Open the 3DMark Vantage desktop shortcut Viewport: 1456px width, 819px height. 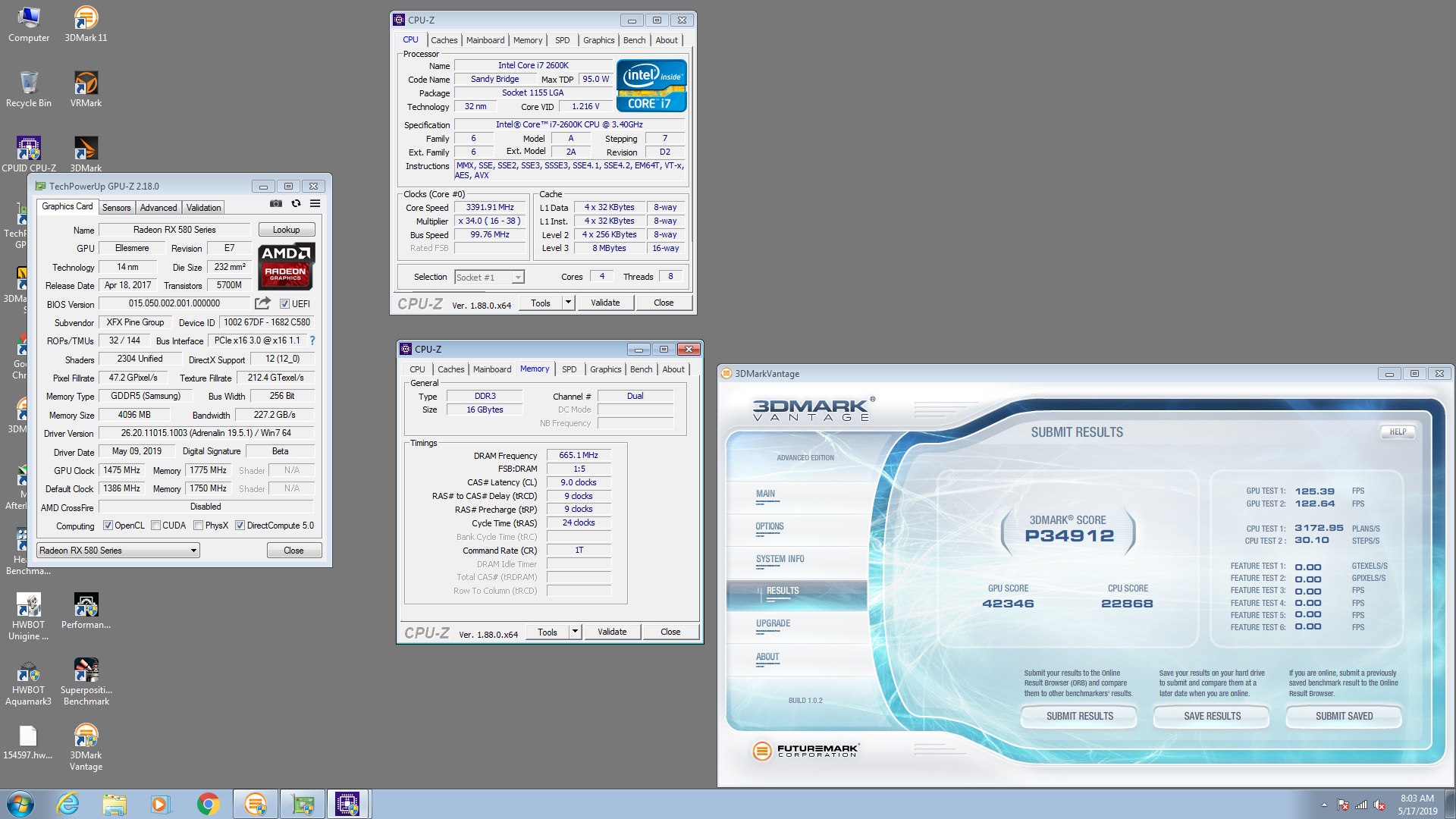point(86,747)
